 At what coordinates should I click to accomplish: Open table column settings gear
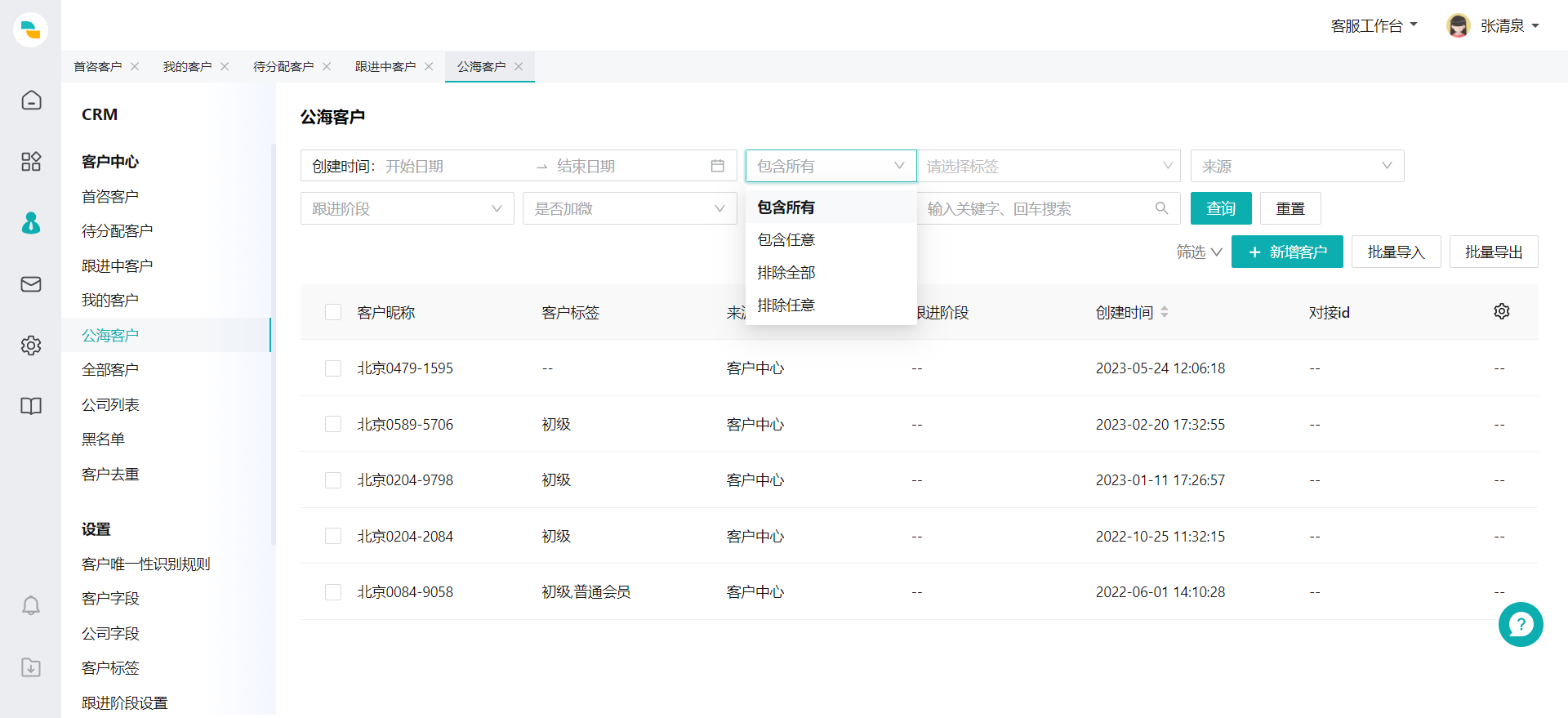(1501, 311)
